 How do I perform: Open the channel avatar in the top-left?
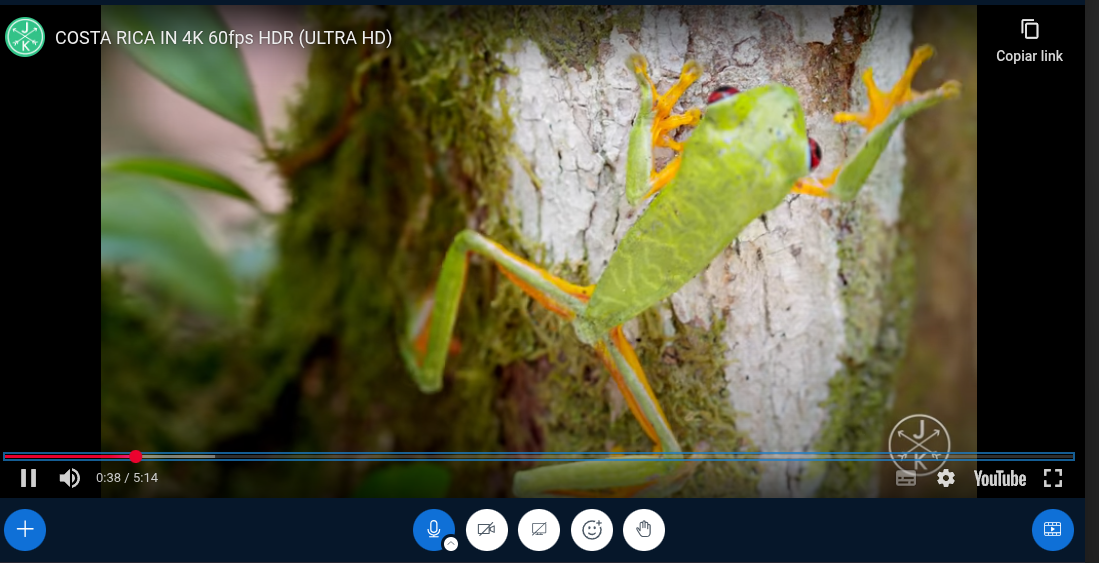pos(25,37)
